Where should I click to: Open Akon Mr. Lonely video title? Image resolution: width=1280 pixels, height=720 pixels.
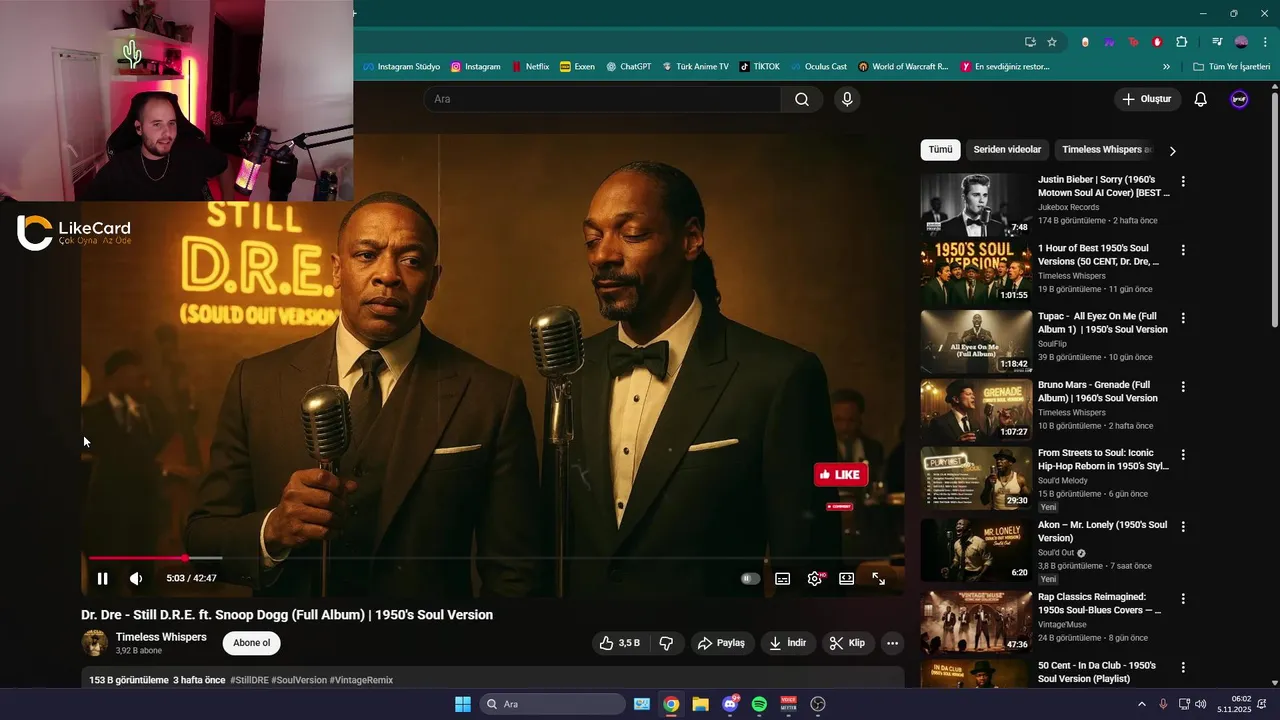click(1102, 531)
